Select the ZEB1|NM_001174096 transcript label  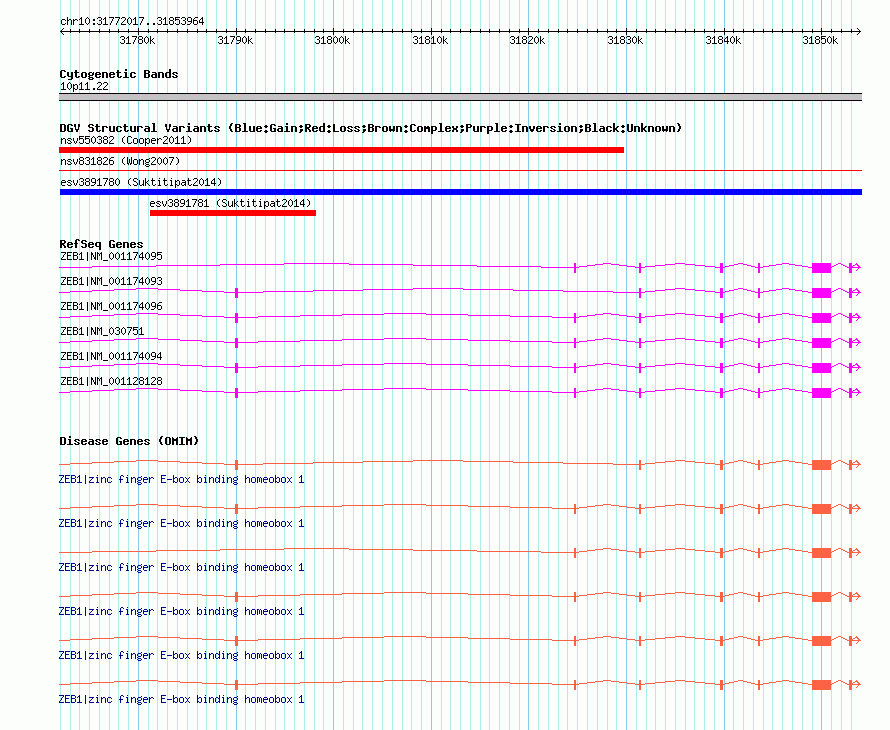111,306
